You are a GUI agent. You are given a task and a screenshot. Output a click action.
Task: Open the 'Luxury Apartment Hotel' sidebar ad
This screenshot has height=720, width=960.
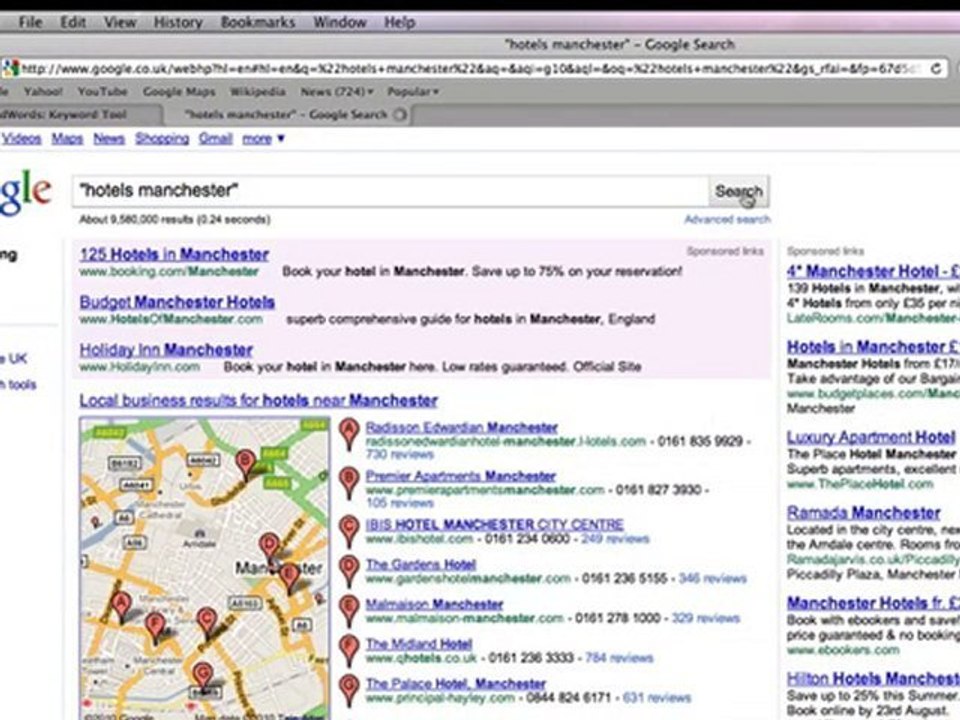(871, 438)
